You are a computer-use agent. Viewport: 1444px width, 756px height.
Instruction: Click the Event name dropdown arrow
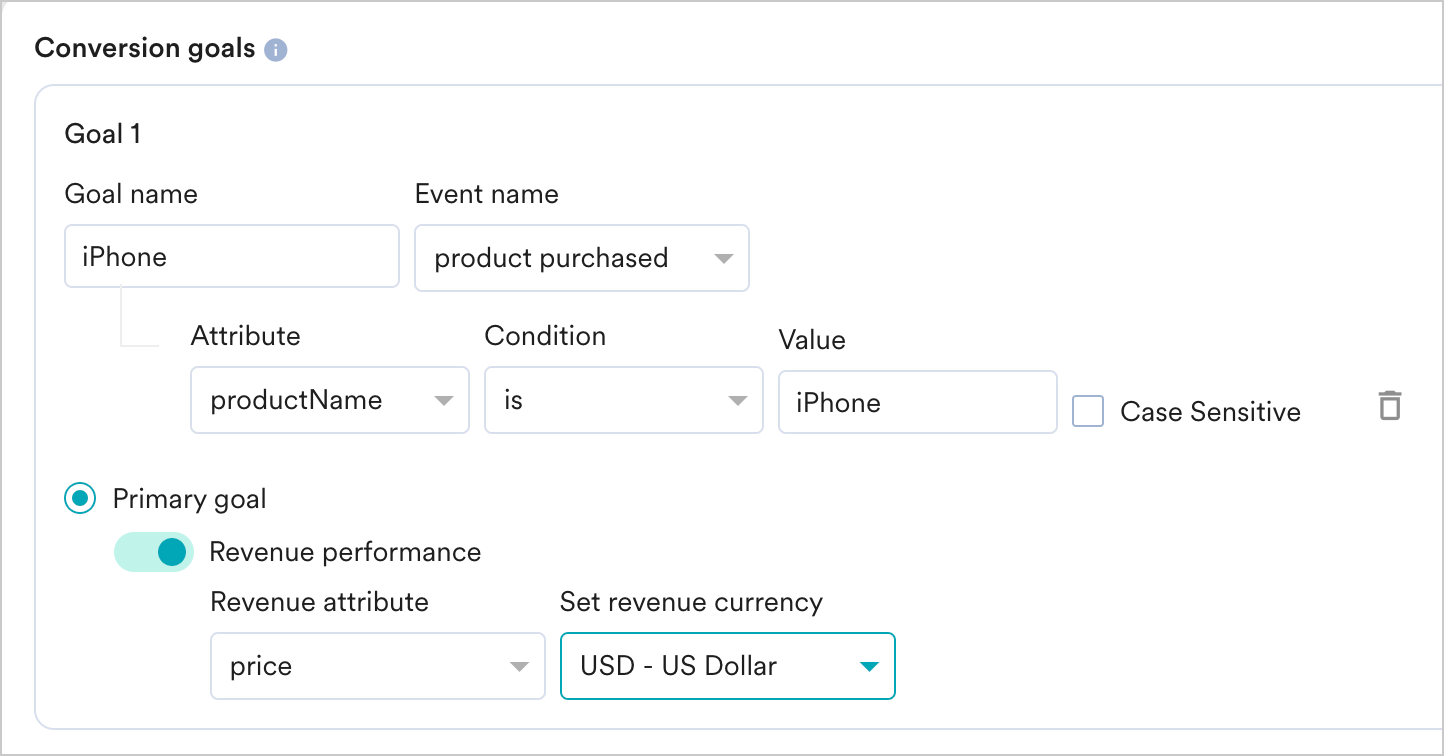pyautogui.click(x=724, y=259)
